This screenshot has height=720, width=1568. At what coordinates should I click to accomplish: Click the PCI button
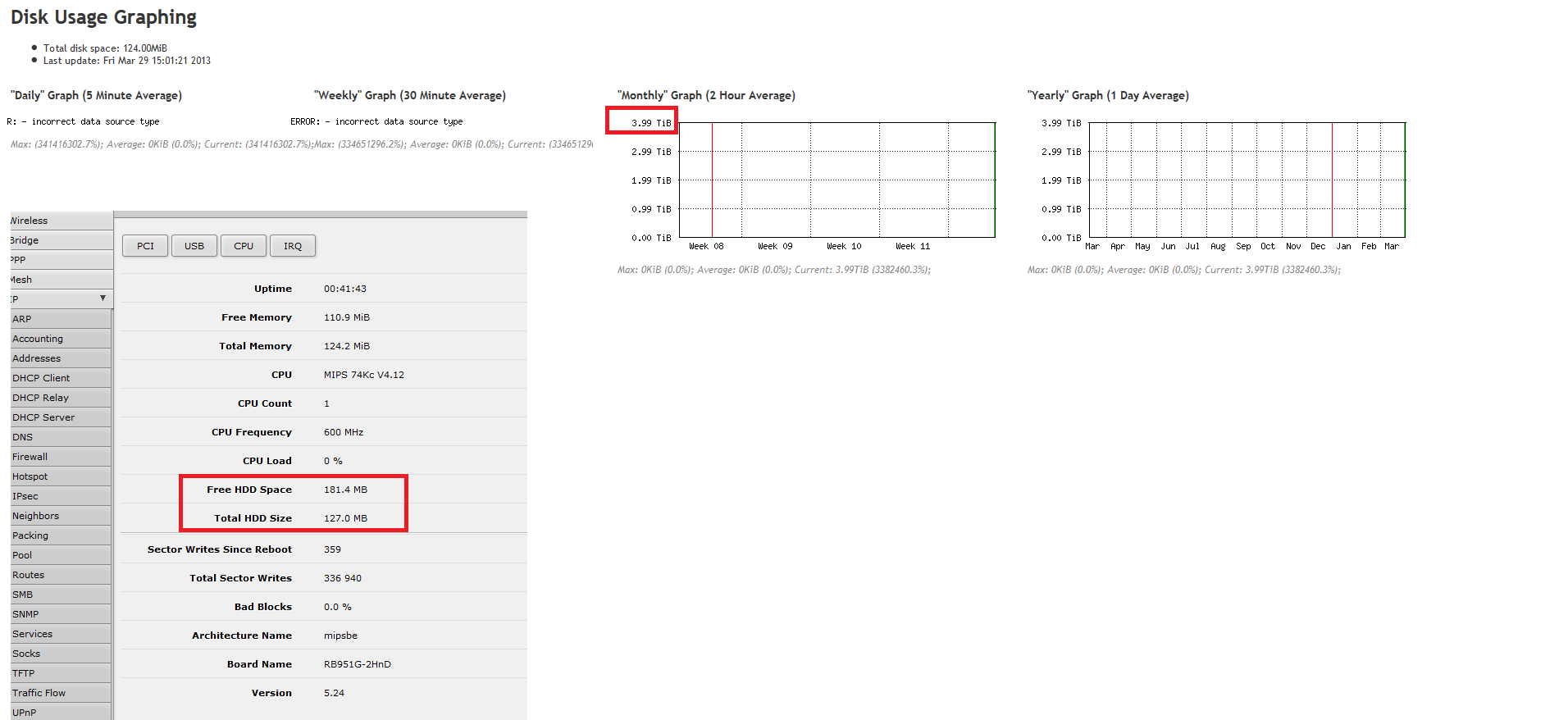pyautogui.click(x=145, y=246)
